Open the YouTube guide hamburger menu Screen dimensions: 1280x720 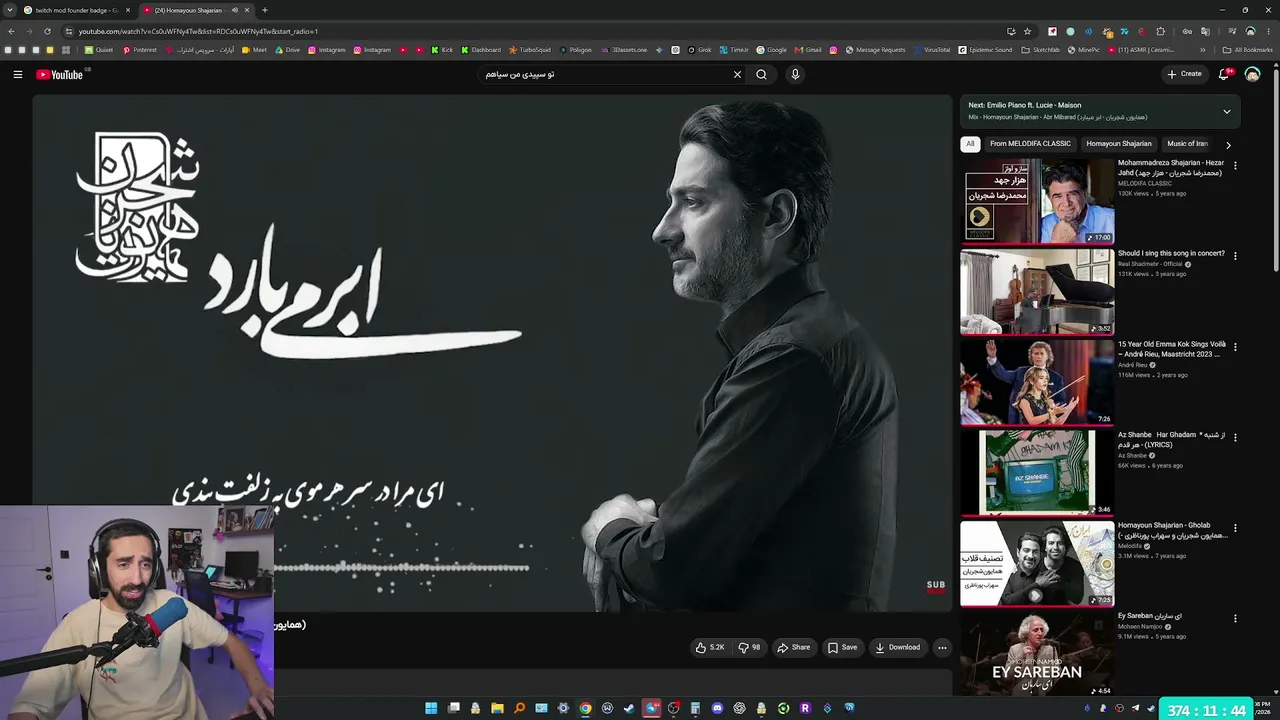(x=17, y=74)
